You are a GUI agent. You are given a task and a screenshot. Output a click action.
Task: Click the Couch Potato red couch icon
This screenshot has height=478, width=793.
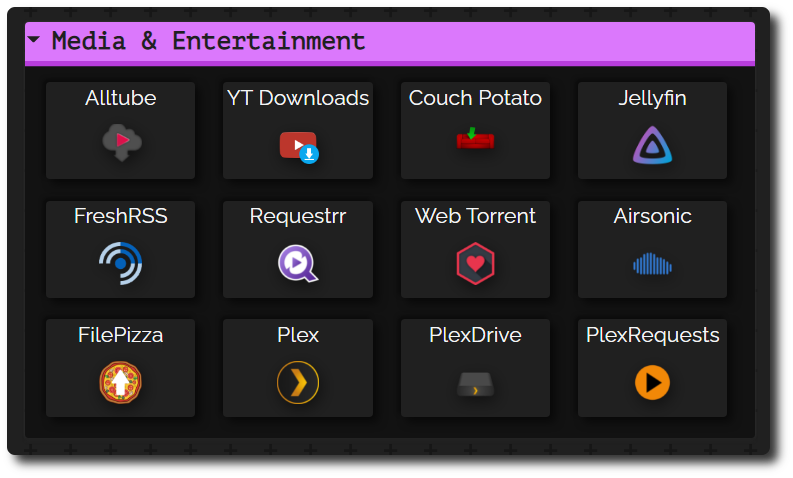coord(475,140)
